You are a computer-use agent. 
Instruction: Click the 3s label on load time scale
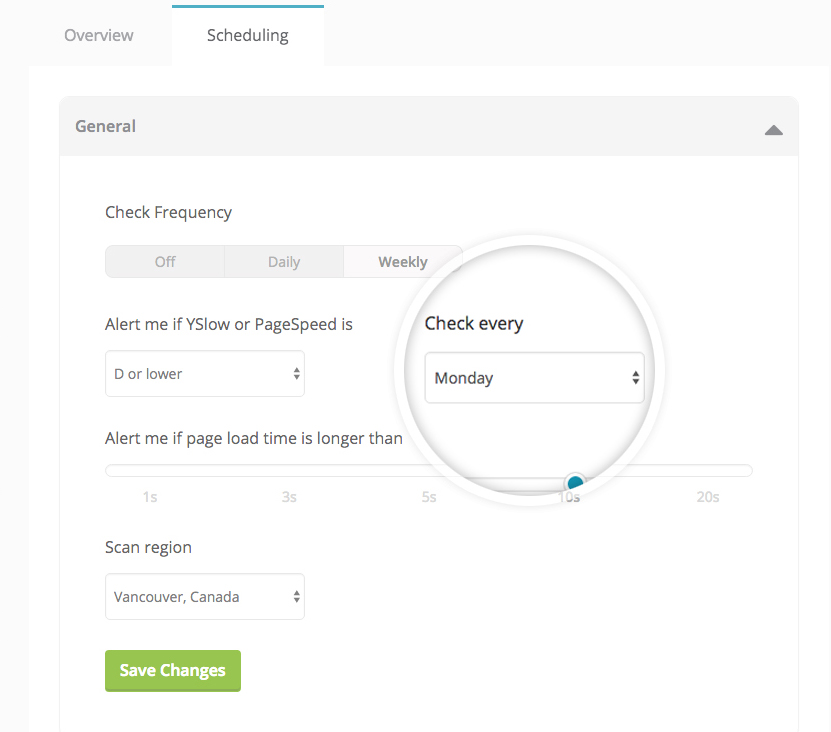pos(289,497)
